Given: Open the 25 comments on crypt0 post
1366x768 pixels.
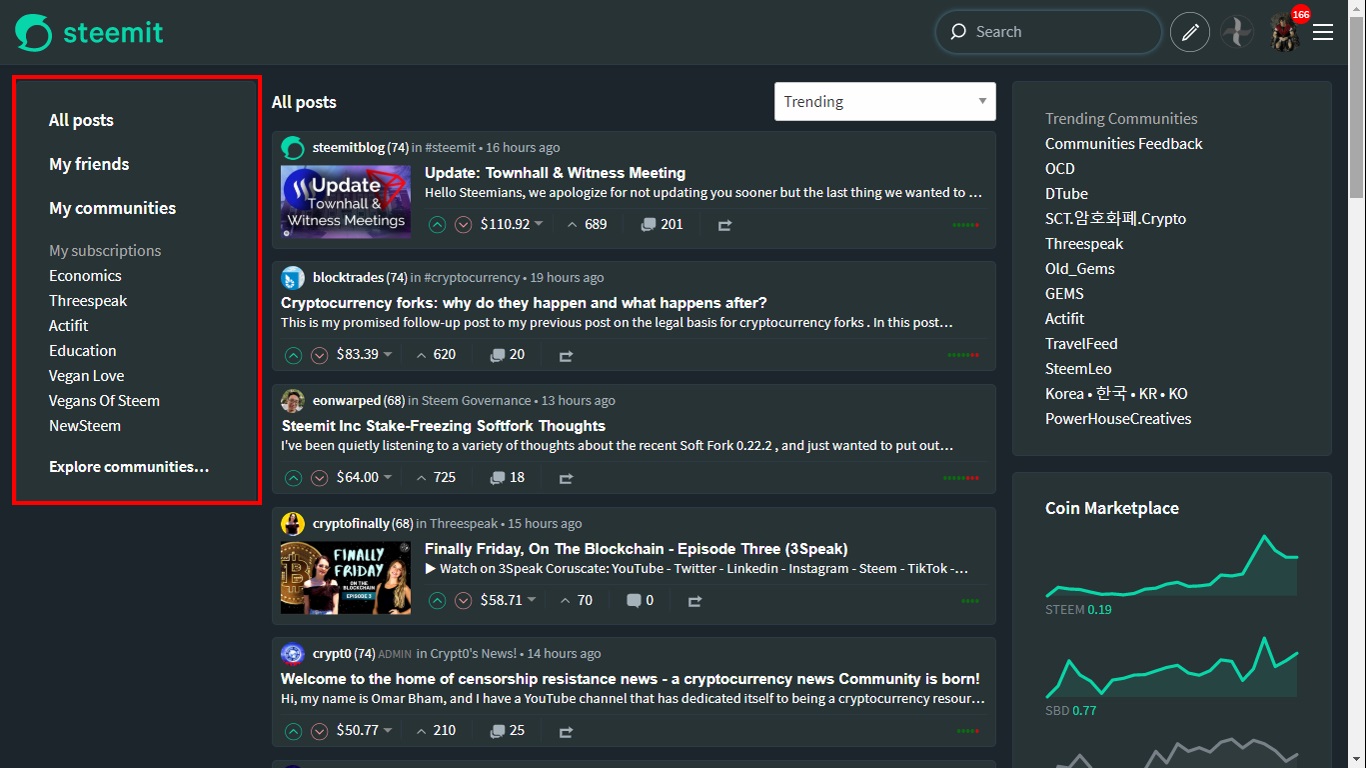Looking at the screenshot, I should (x=507, y=730).
